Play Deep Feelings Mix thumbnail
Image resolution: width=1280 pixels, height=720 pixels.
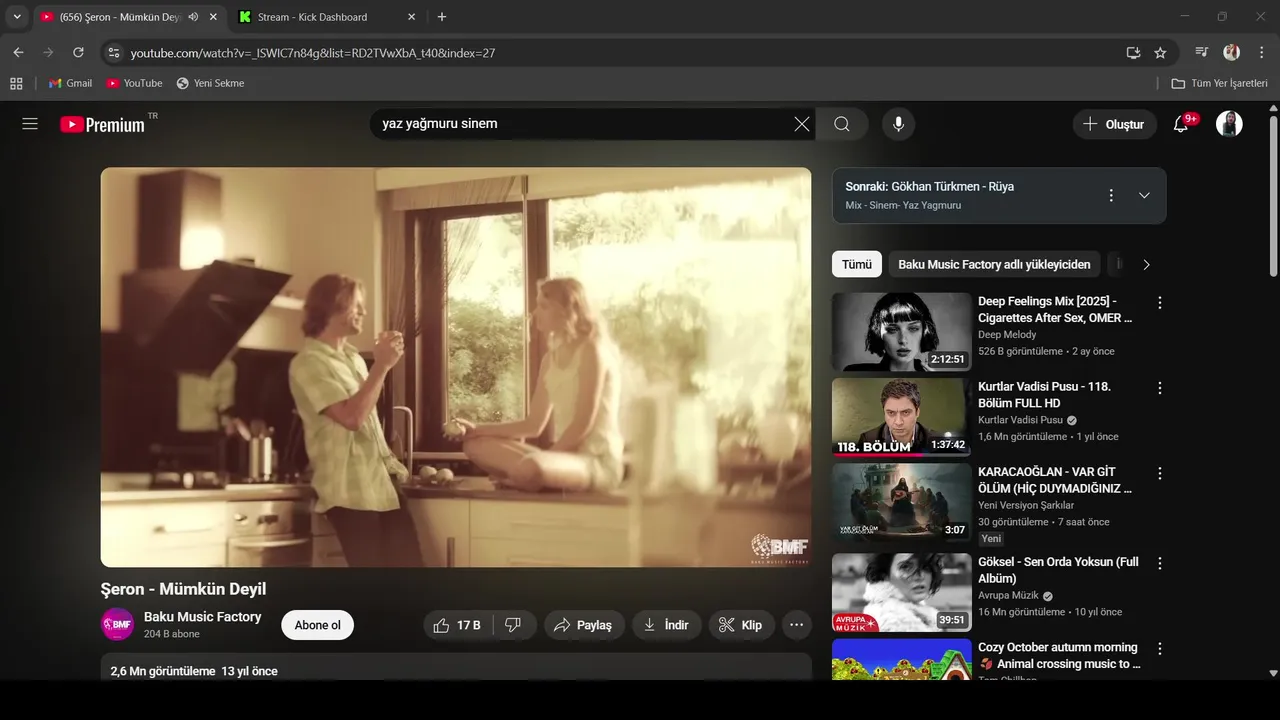[x=901, y=331]
